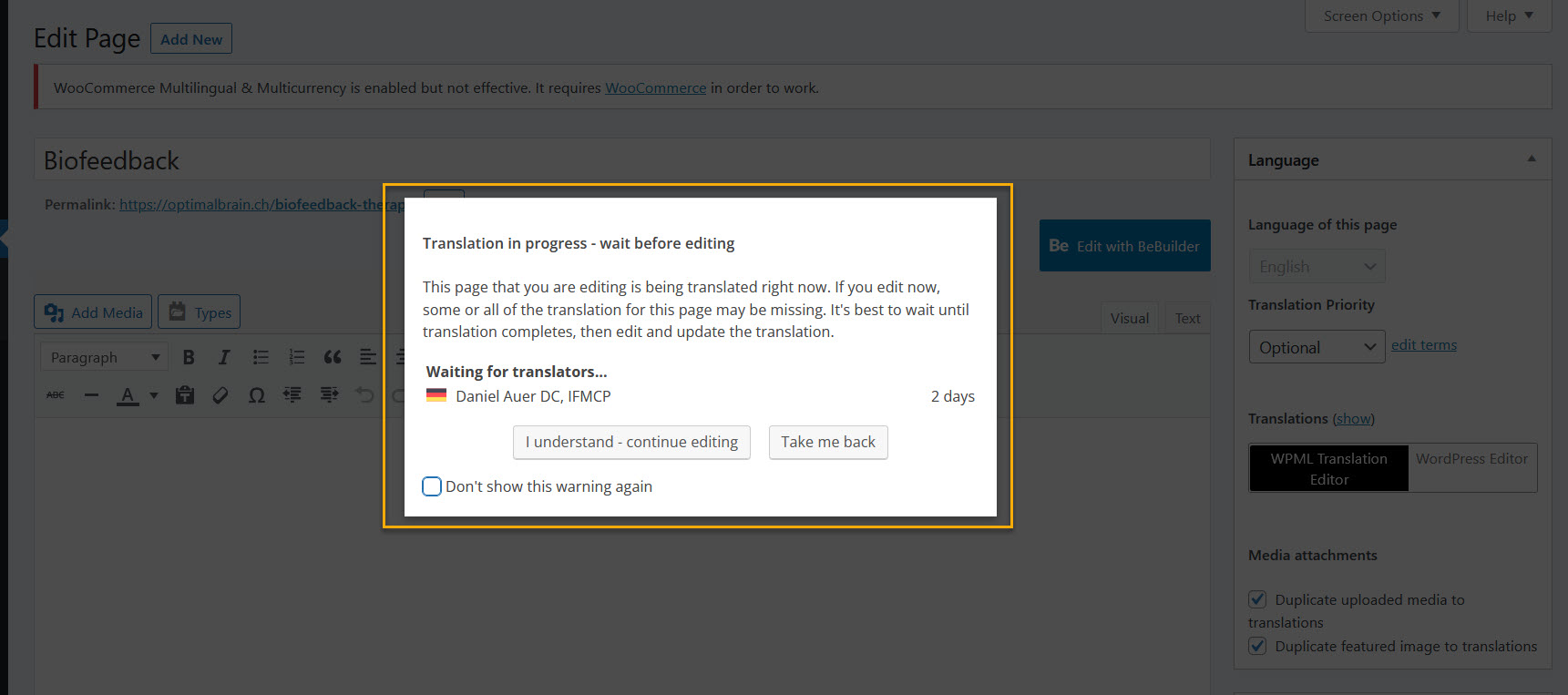Screen dimensions: 1568x695
Task: Click the Add Media button
Action: [93, 312]
